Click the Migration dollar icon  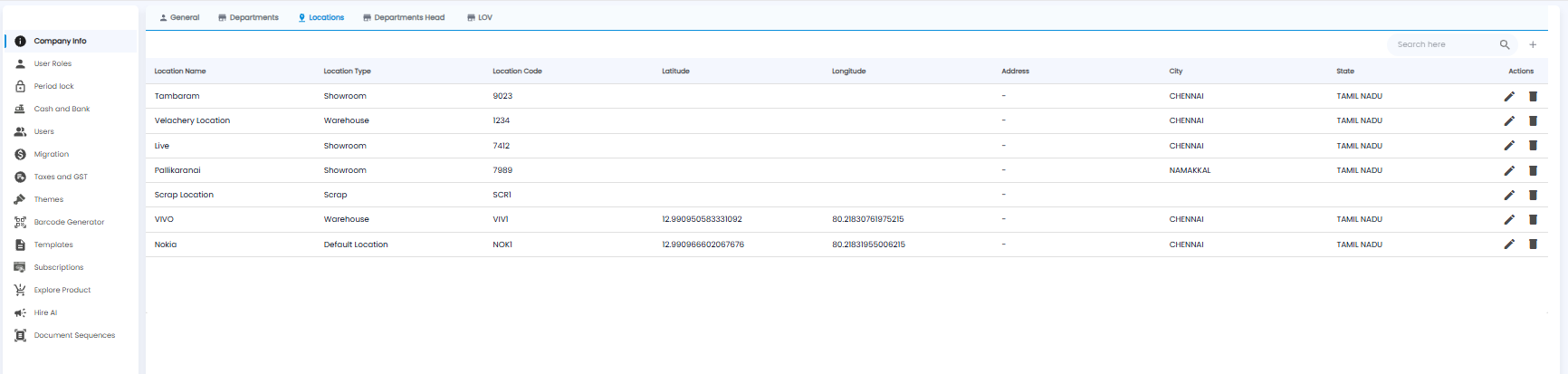(20, 154)
